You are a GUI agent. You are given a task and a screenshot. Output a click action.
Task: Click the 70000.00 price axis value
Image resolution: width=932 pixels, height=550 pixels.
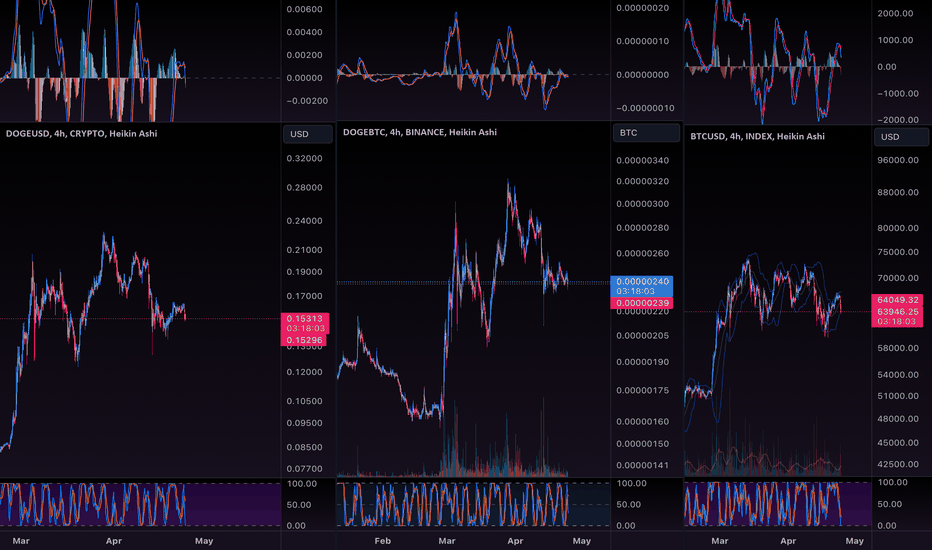point(898,278)
